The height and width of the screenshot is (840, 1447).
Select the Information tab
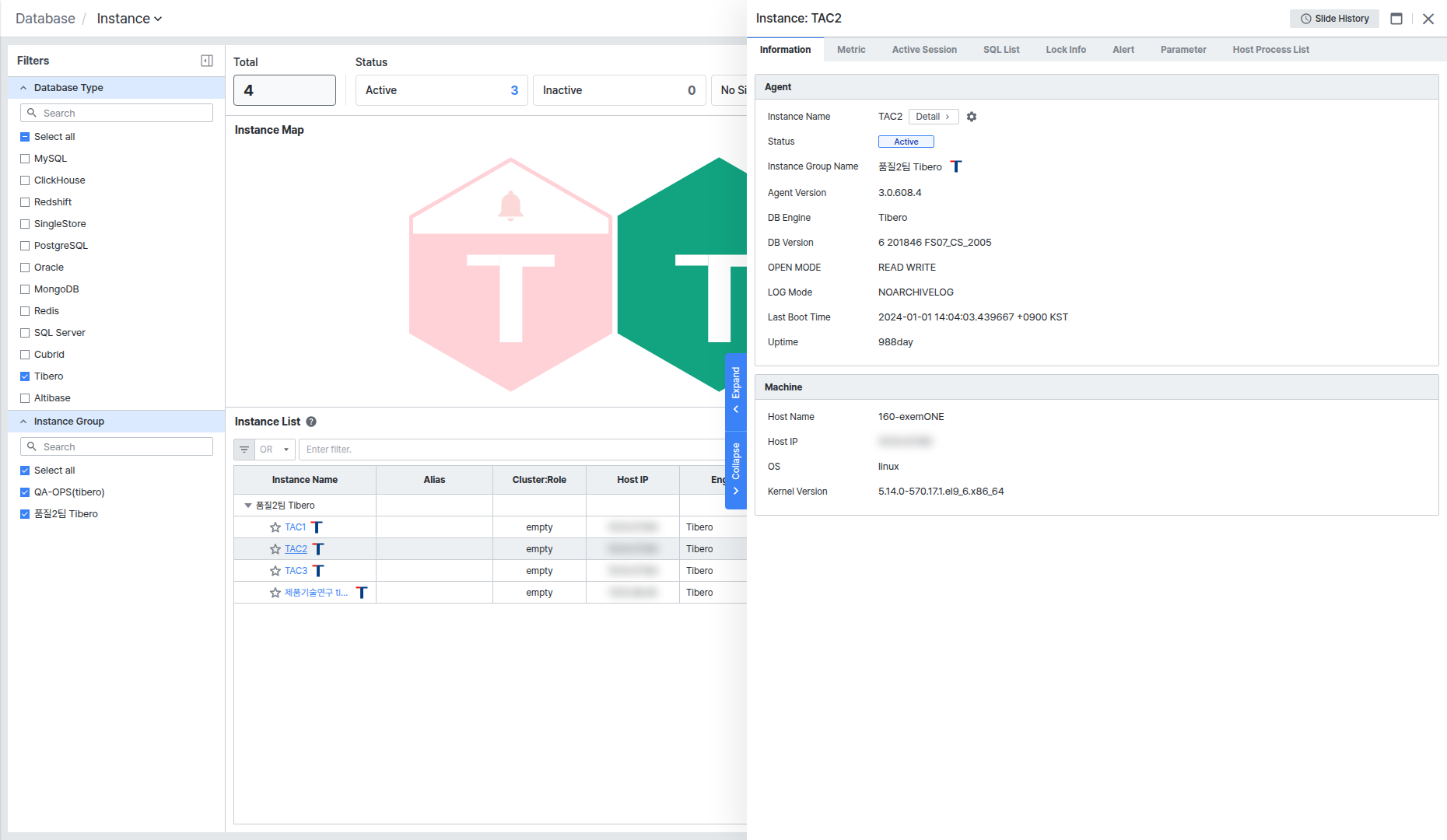pyautogui.click(x=785, y=50)
